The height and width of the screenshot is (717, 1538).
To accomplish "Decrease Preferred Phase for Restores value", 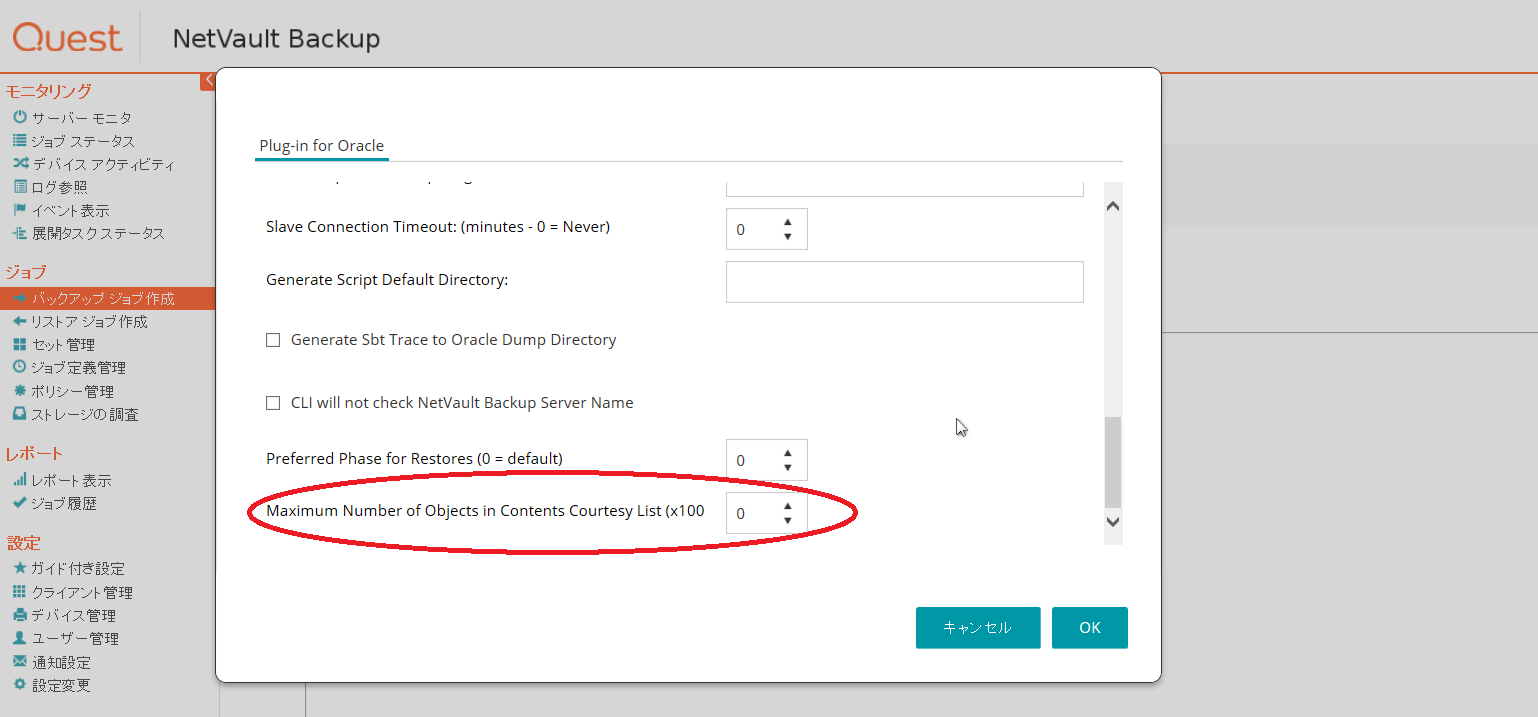I will pos(788,468).
